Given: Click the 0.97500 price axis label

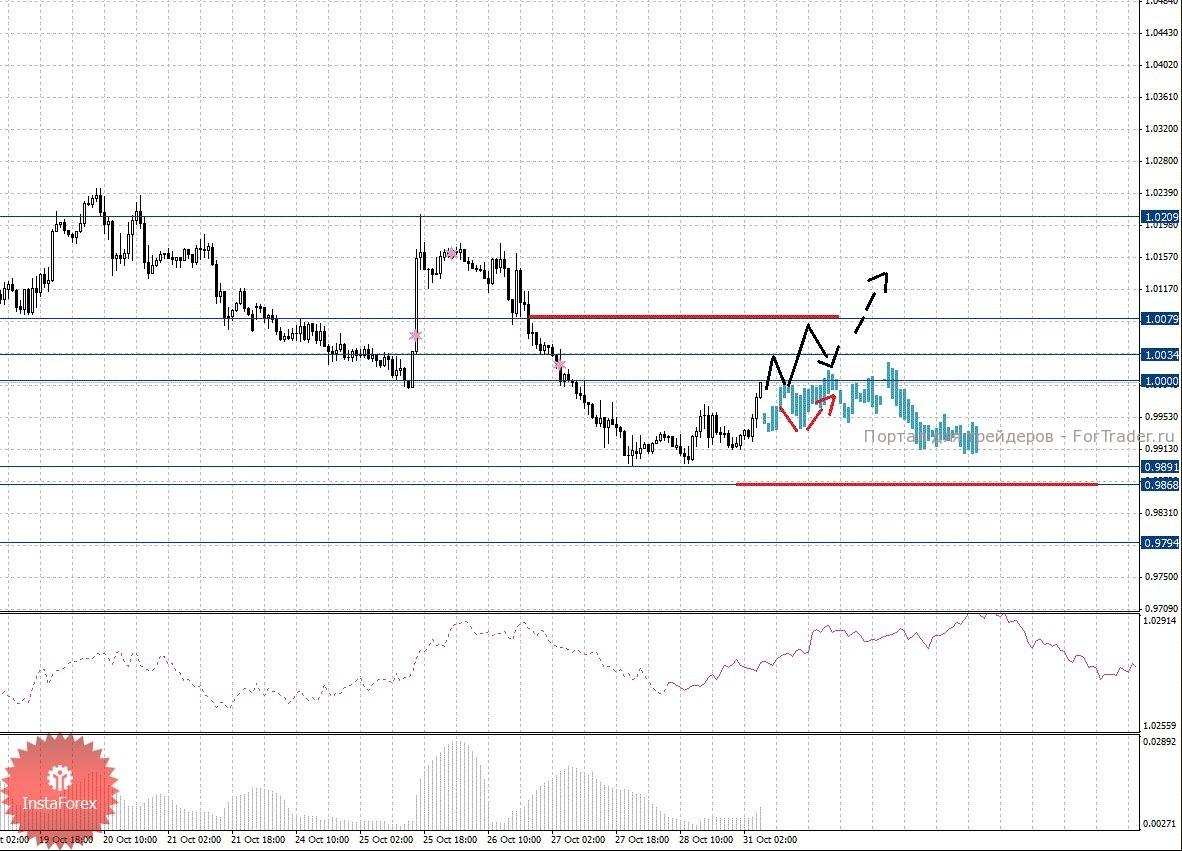Looking at the screenshot, I should [1161, 577].
